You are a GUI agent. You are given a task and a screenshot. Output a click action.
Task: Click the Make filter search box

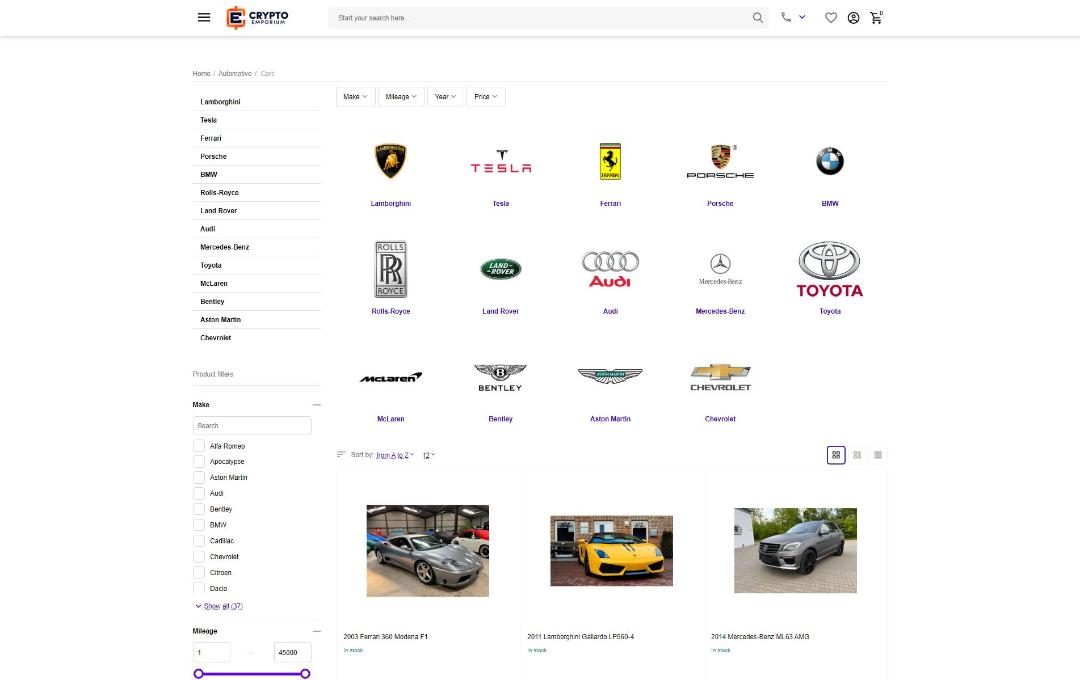252,426
